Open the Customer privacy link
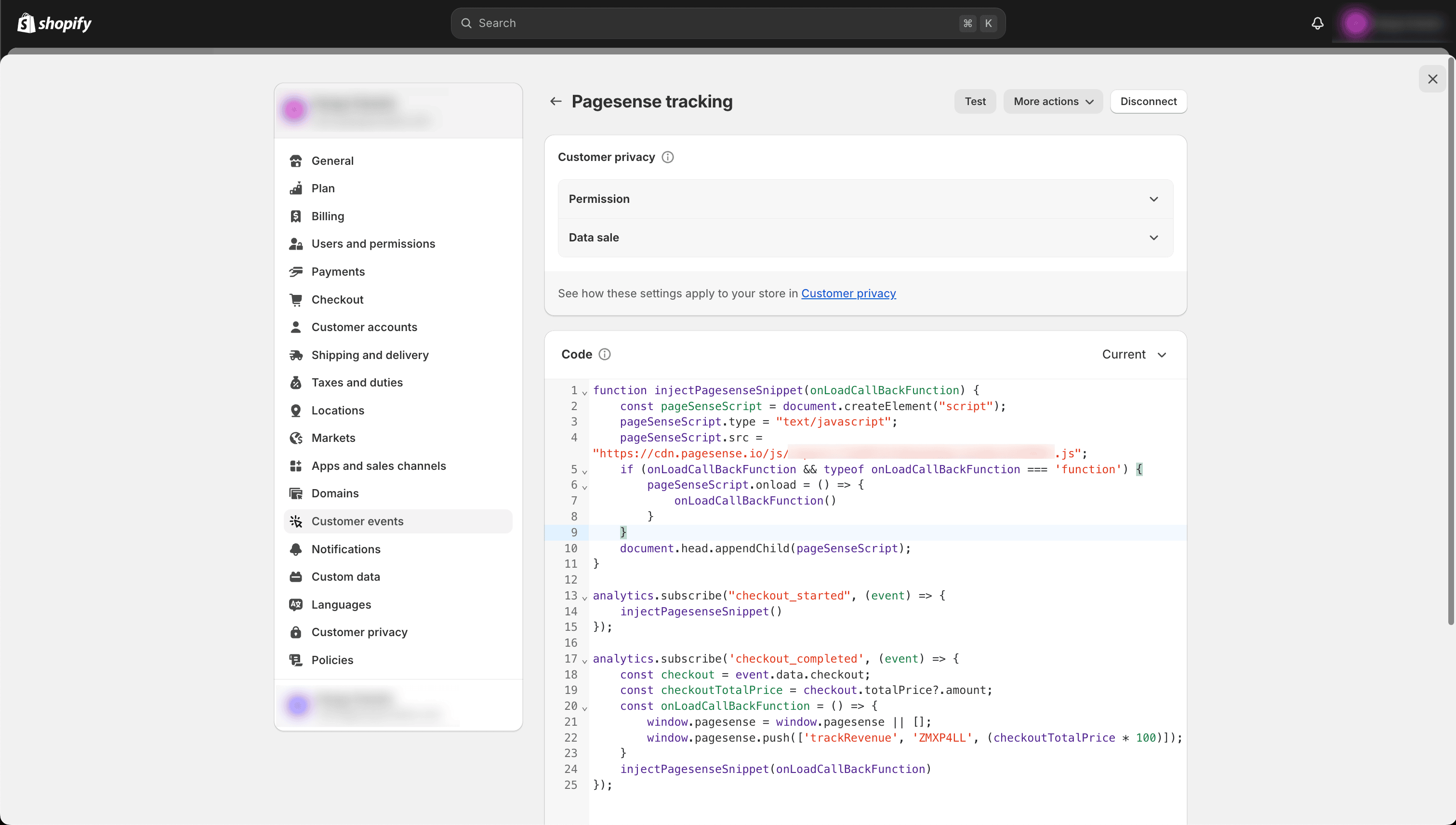1456x825 pixels. (848, 293)
